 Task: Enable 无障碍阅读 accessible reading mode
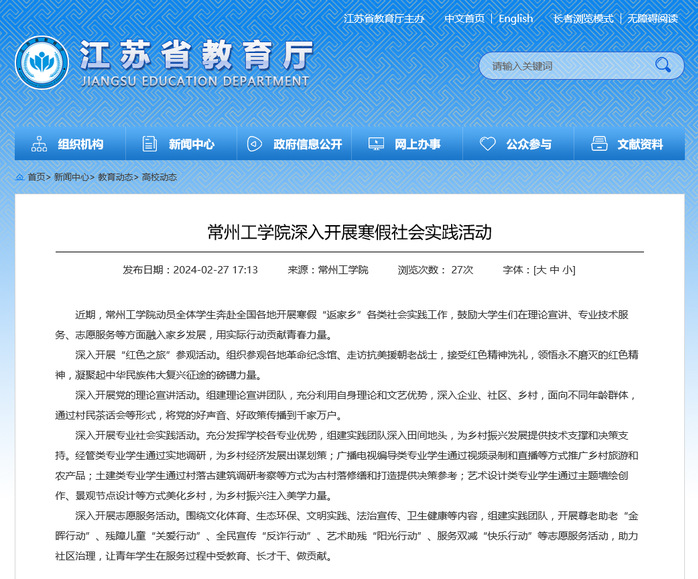click(x=652, y=18)
